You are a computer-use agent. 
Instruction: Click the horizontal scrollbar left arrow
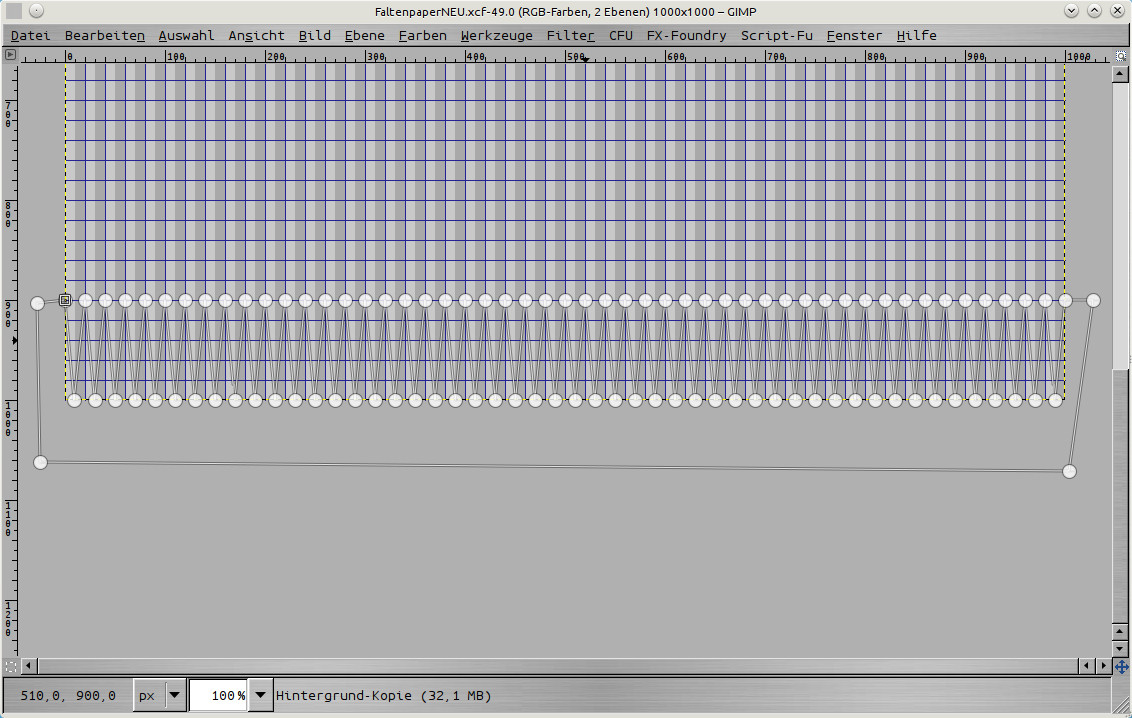[29, 665]
